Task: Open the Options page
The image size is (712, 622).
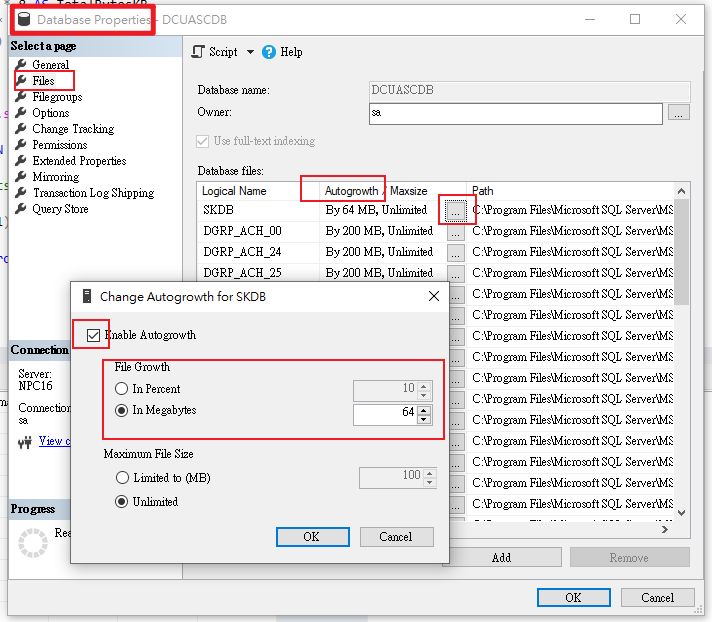Action: pyautogui.click(x=50, y=113)
